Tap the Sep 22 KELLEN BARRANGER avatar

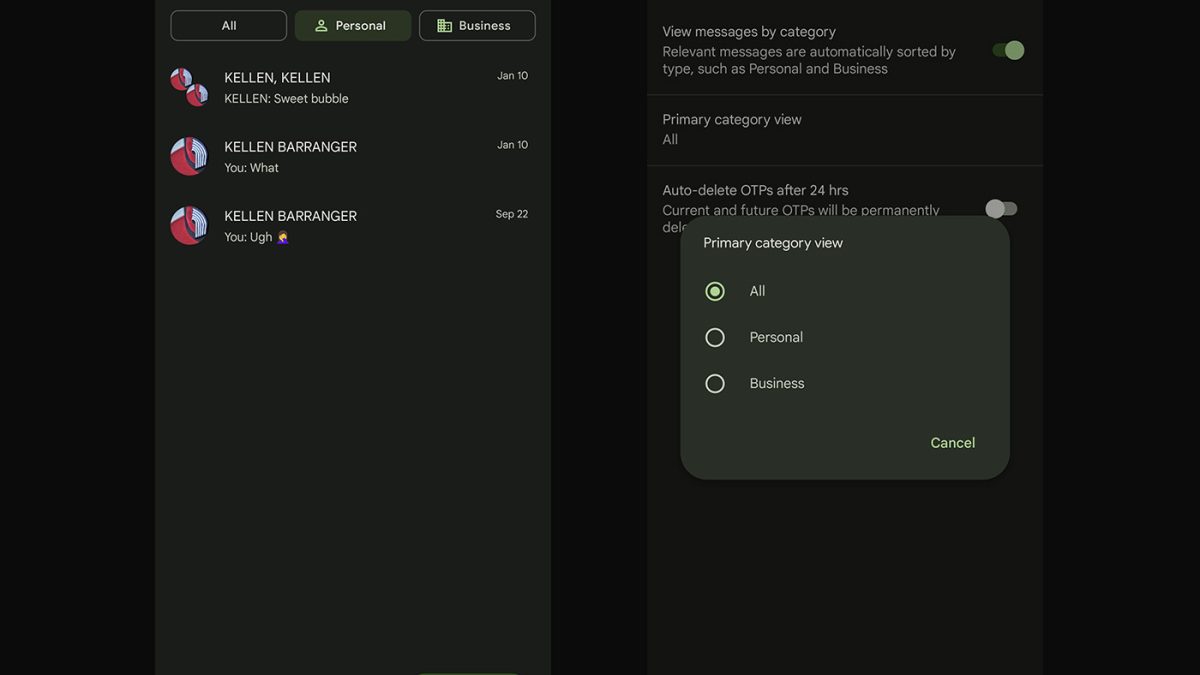(189, 226)
